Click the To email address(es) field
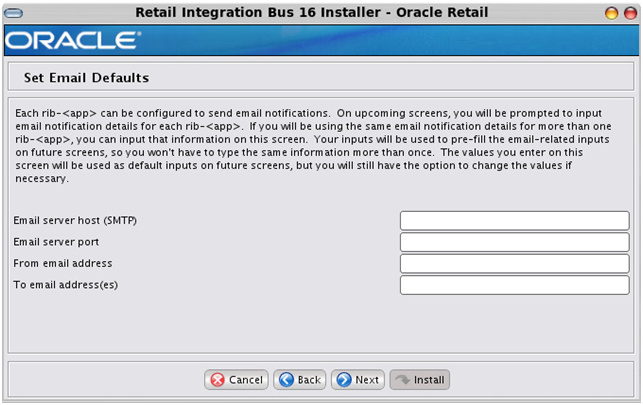This screenshot has height=405, width=643. tap(515, 285)
